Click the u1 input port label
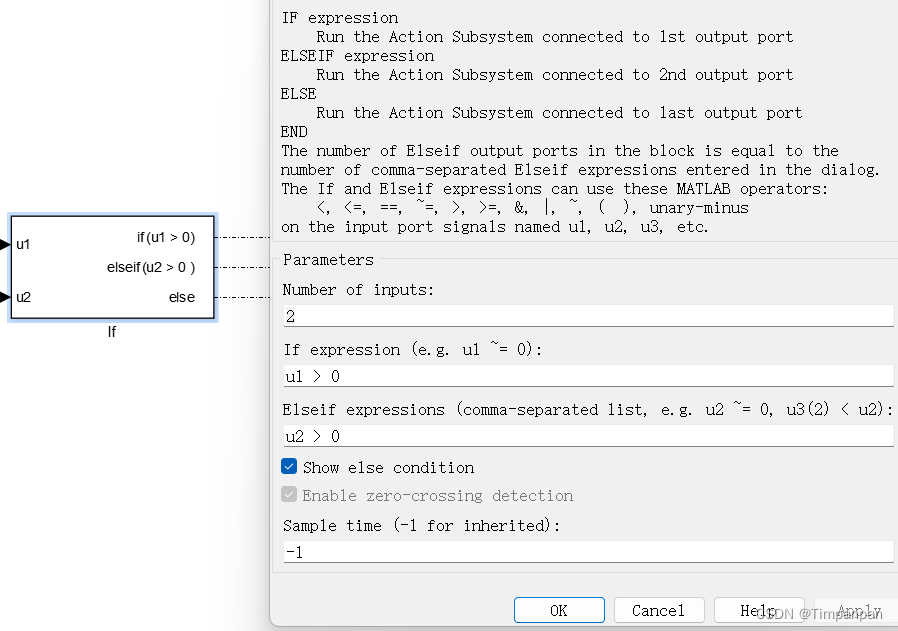 [x=23, y=243]
